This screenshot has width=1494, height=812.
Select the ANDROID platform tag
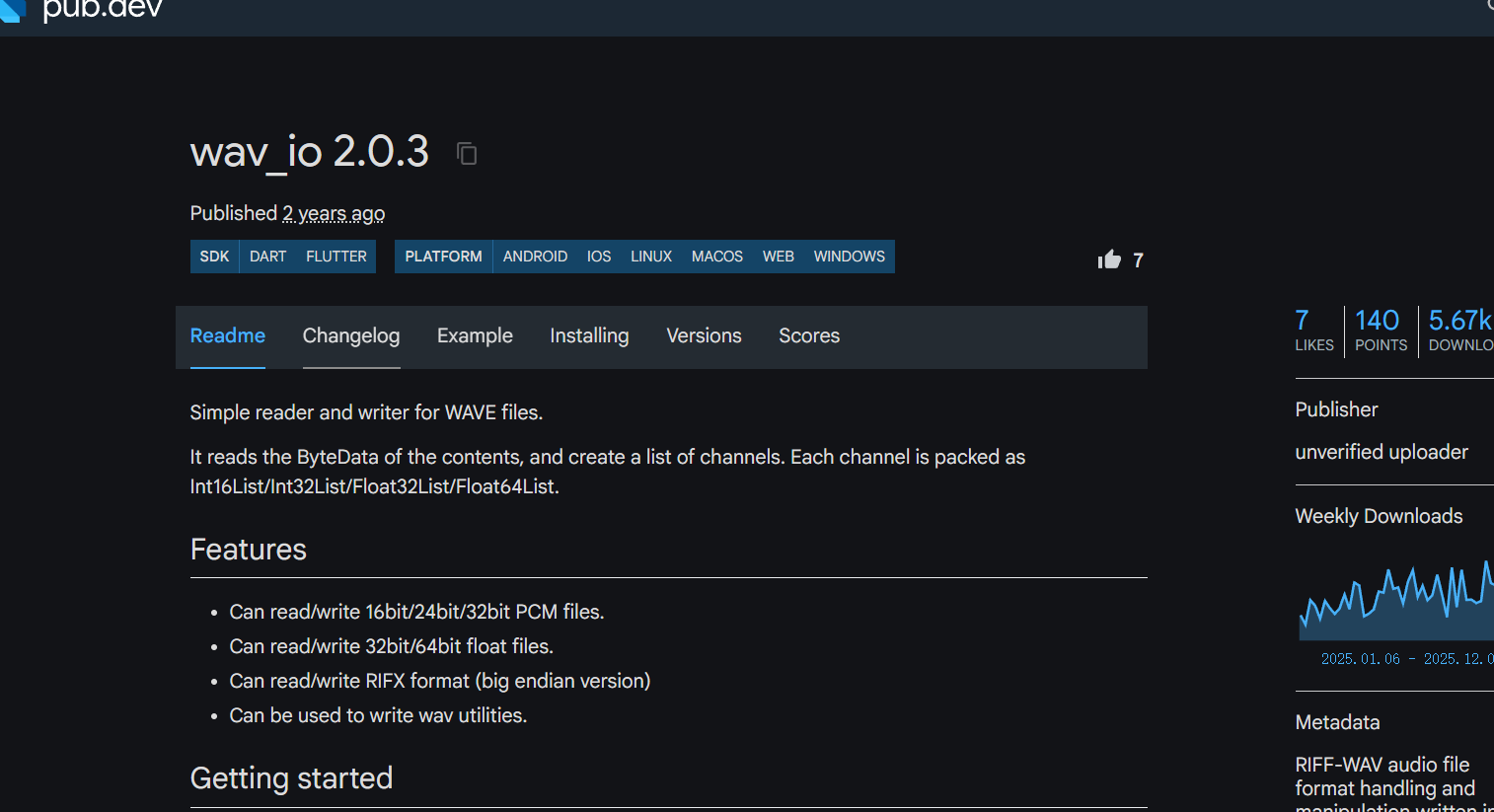pos(535,257)
